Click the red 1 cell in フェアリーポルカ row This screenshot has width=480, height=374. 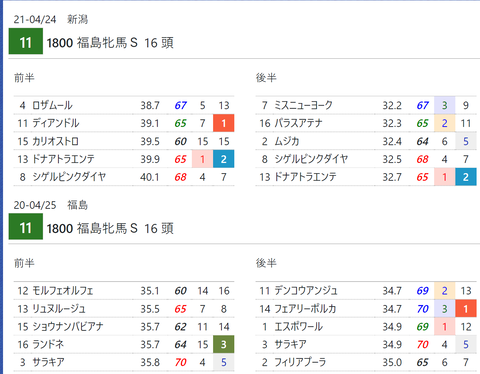(466, 309)
